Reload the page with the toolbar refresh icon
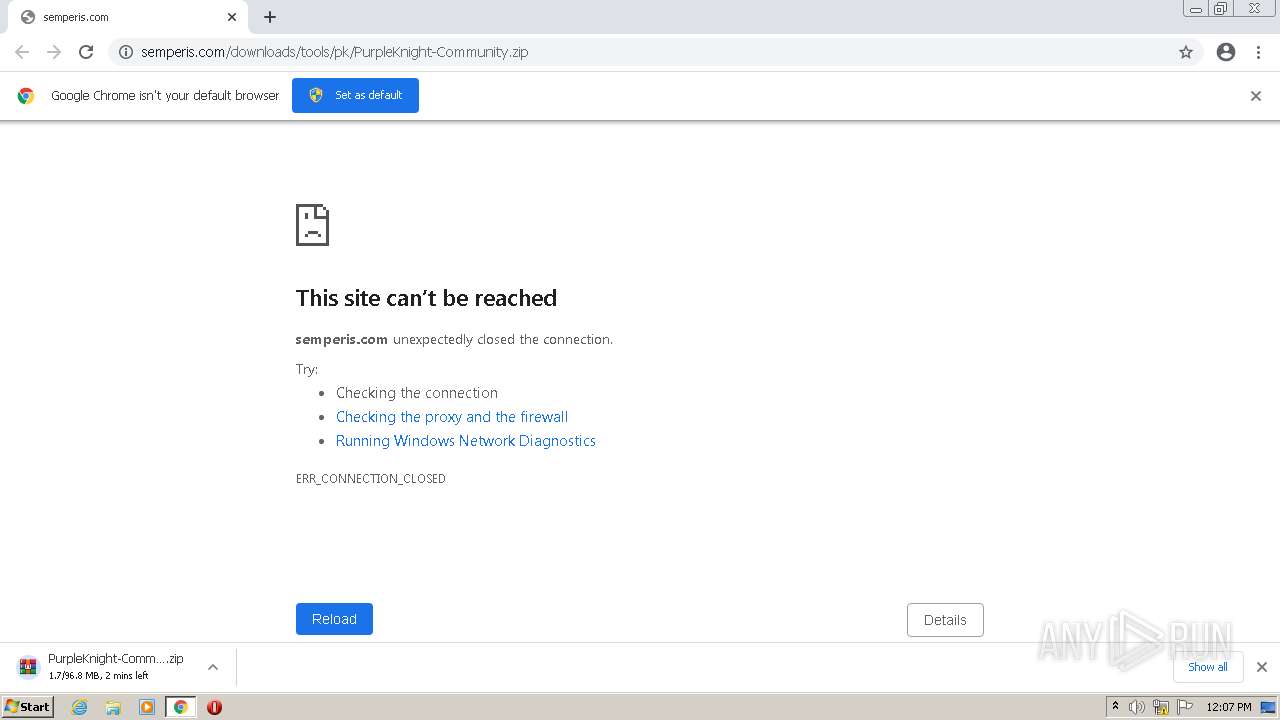Screen dimensions: 1280x720 coord(86,52)
